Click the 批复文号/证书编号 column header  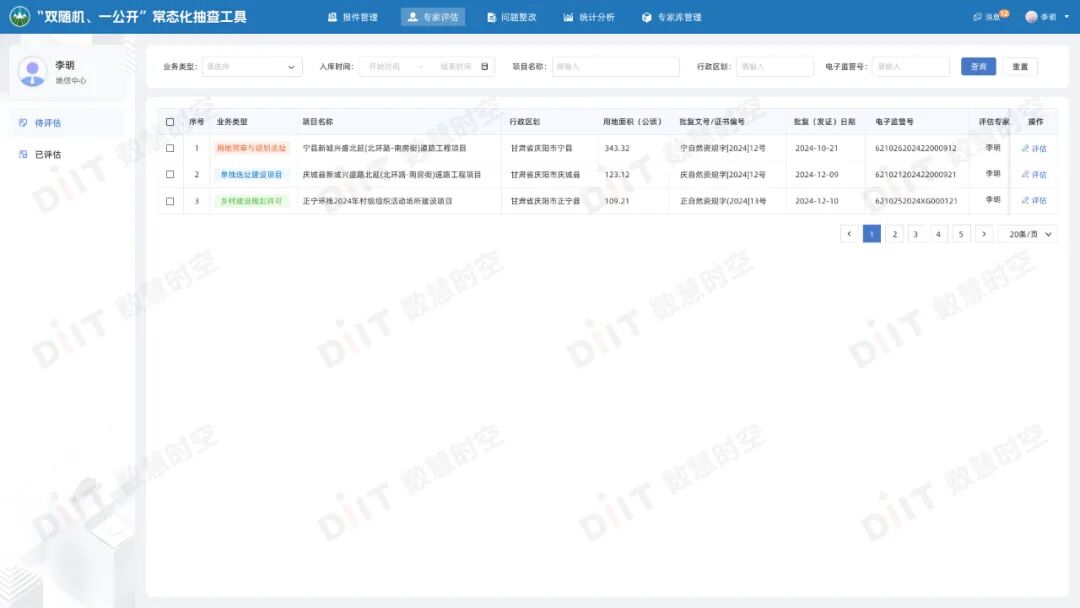pyautogui.click(x=712, y=122)
